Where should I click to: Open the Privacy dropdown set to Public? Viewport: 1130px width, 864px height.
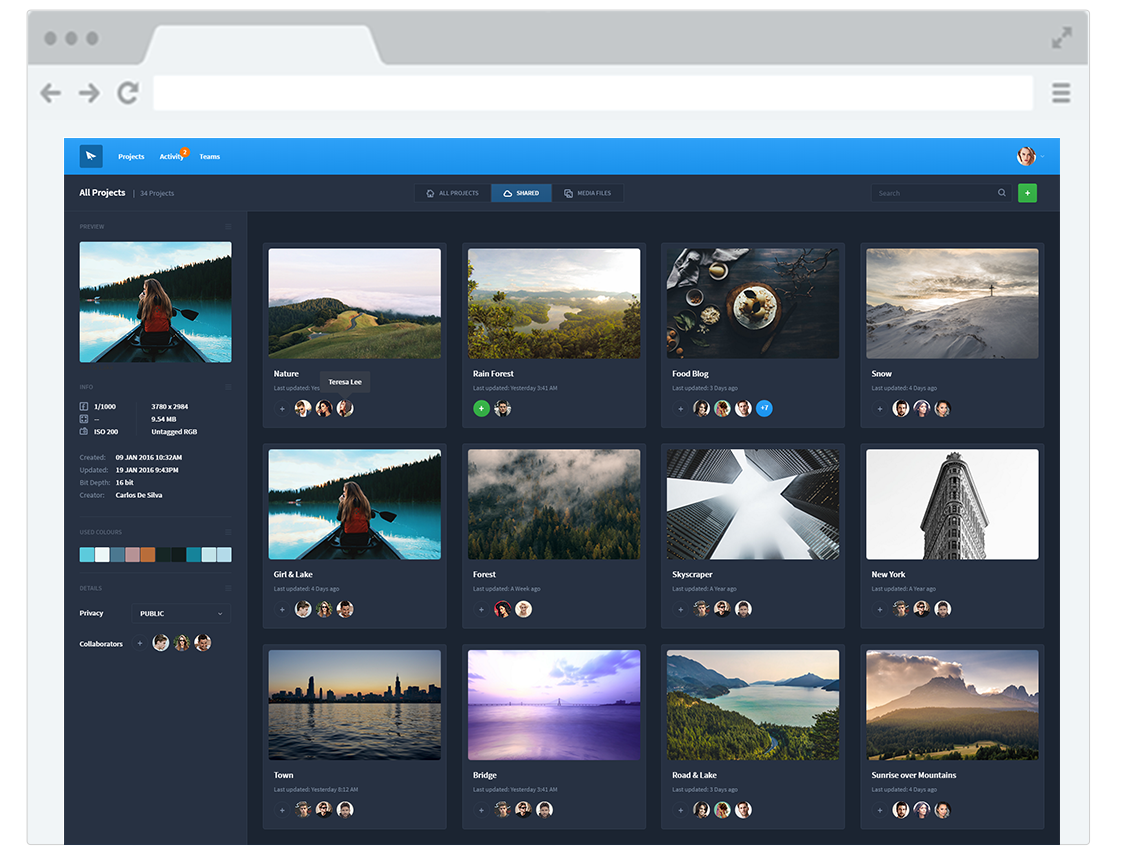point(181,613)
